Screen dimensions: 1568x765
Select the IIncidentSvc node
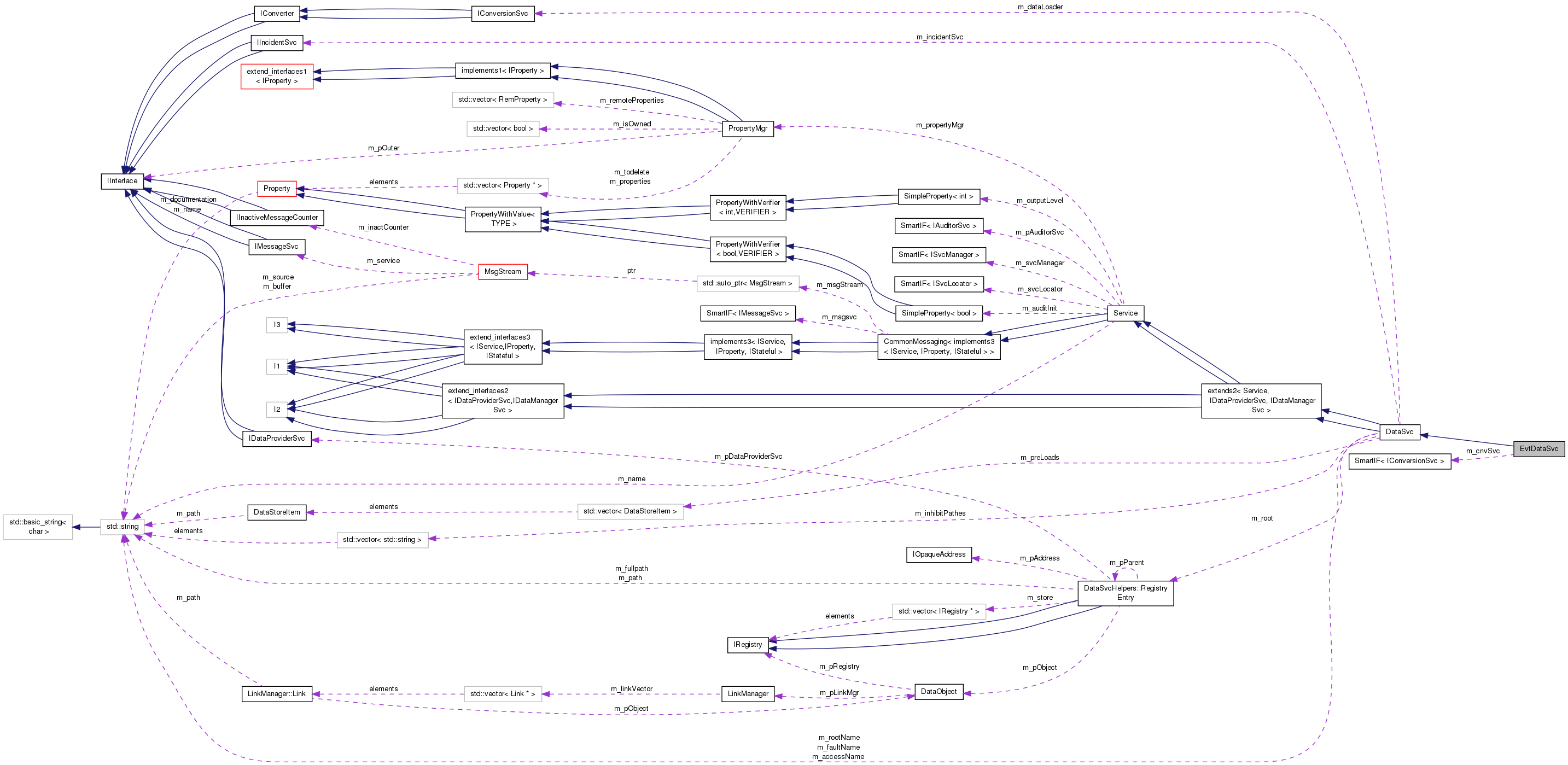(277, 43)
